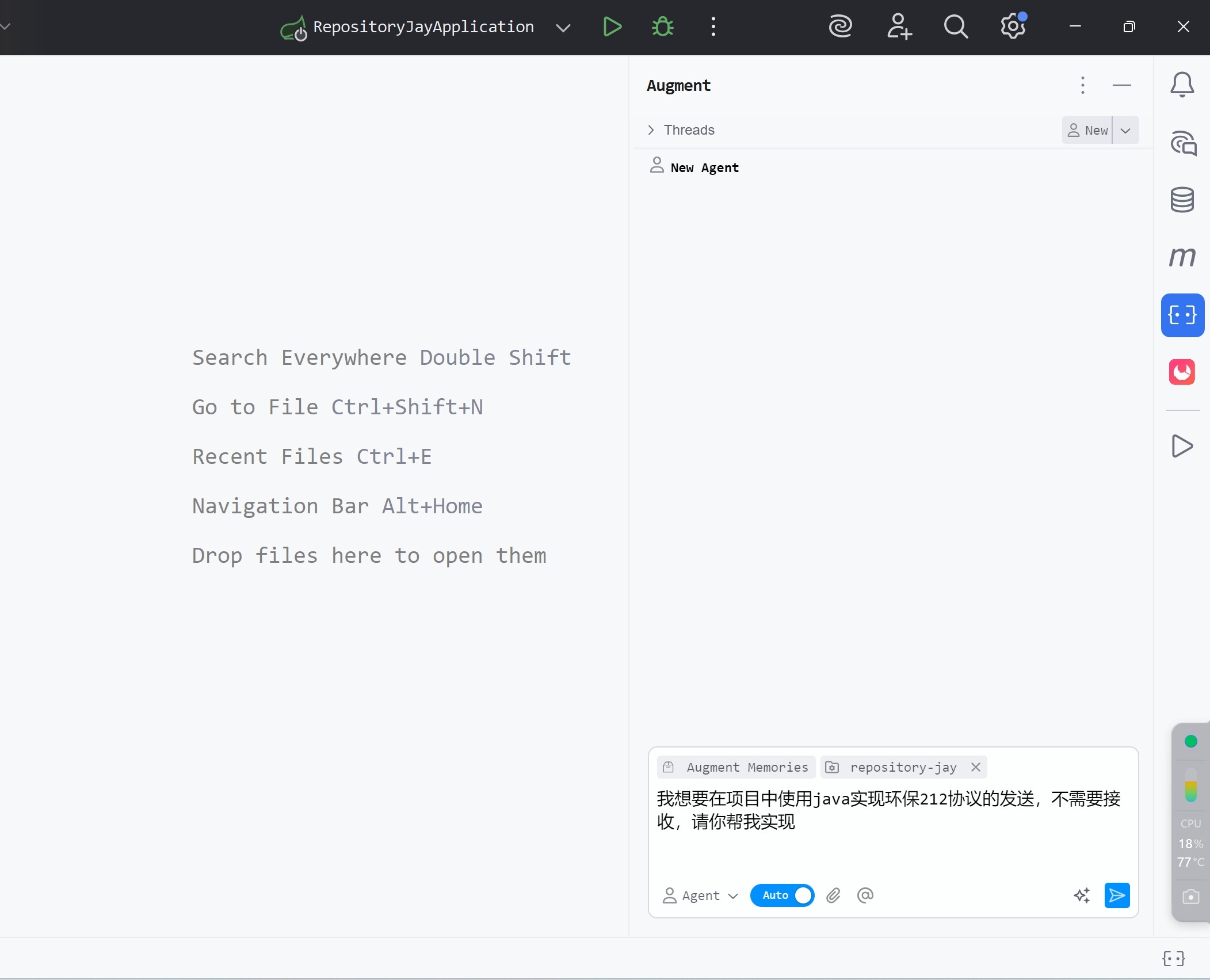Screen dimensions: 1210x980
Task: Open the Agent mode dropdown
Action: tap(700, 895)
